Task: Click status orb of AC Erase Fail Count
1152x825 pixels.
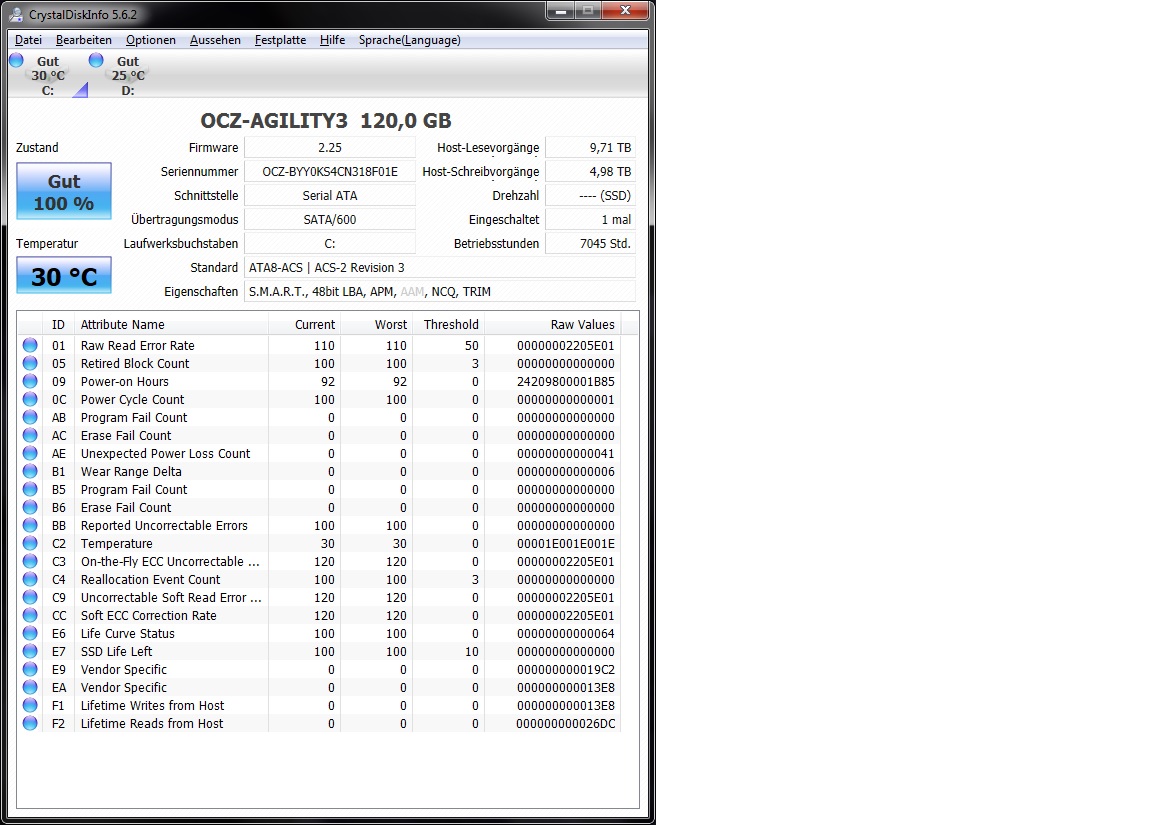Action: click(x=30, y=435)
